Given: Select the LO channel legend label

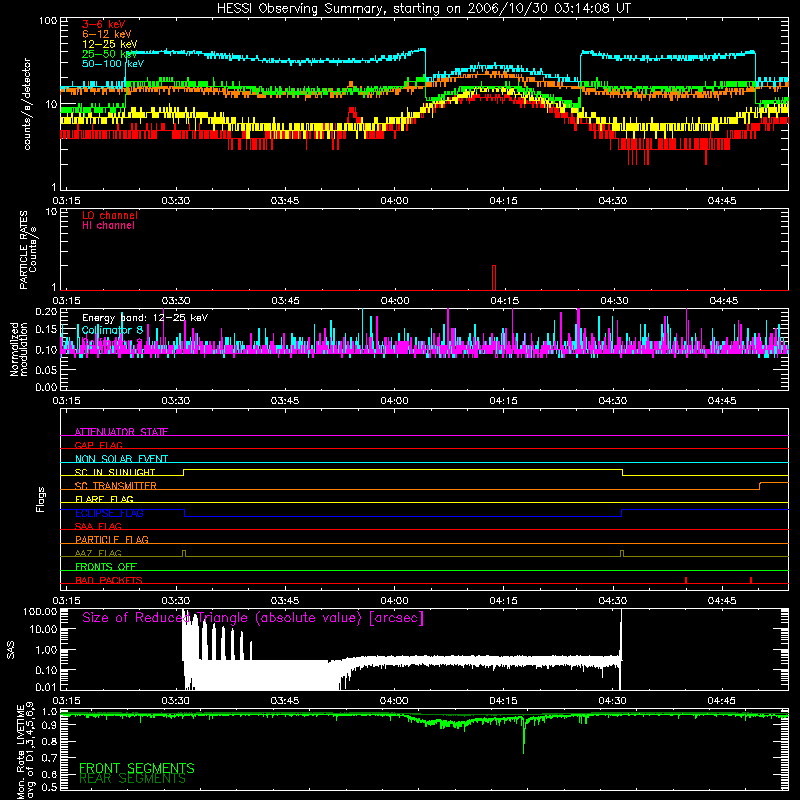Looking at the screenshot, I should [110, 215].
